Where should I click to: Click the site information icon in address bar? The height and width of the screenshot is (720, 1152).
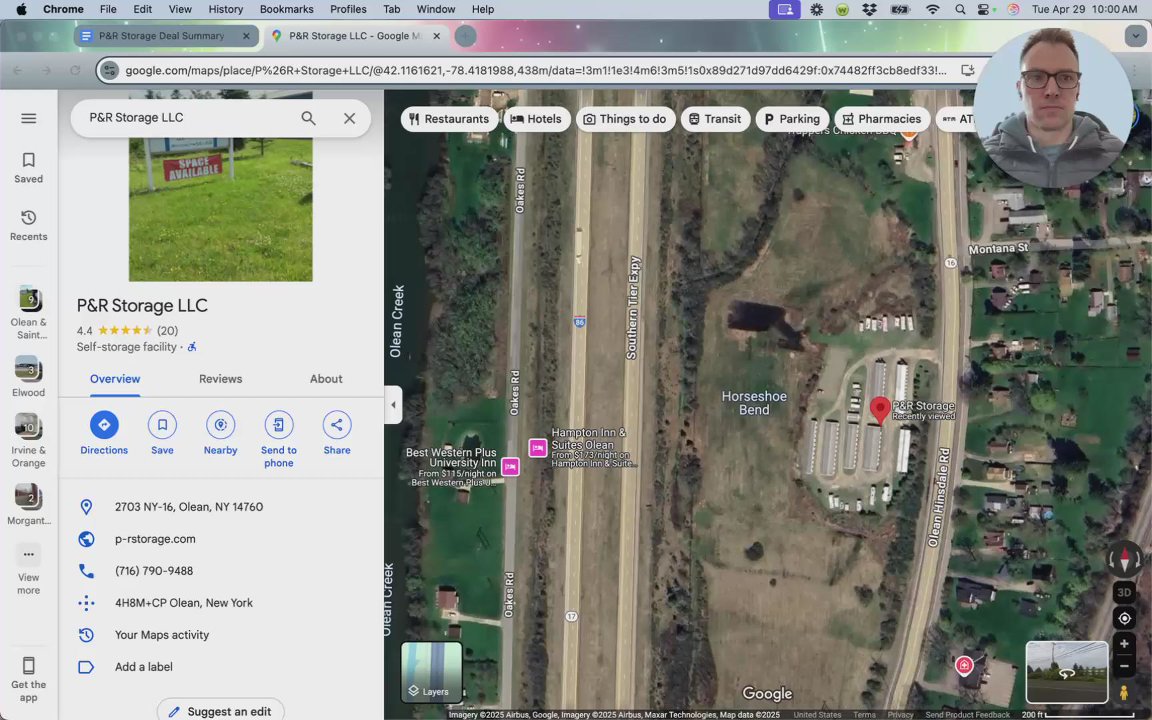pyautogui.click(x=109, y=71)
